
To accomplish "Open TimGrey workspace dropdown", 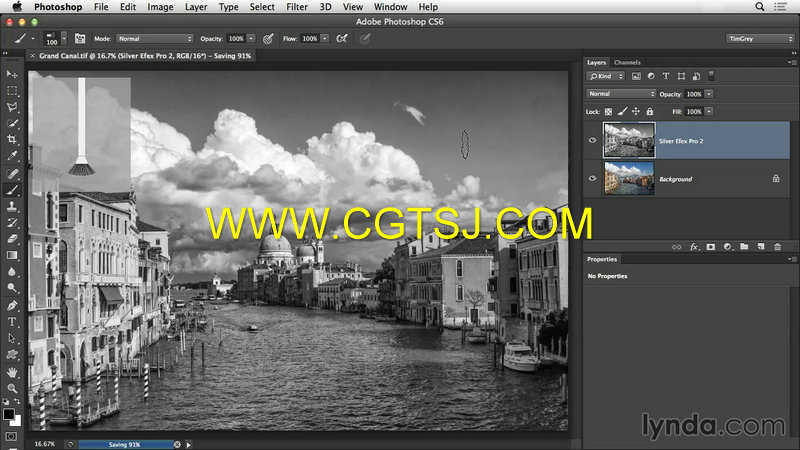I will 760,39.
